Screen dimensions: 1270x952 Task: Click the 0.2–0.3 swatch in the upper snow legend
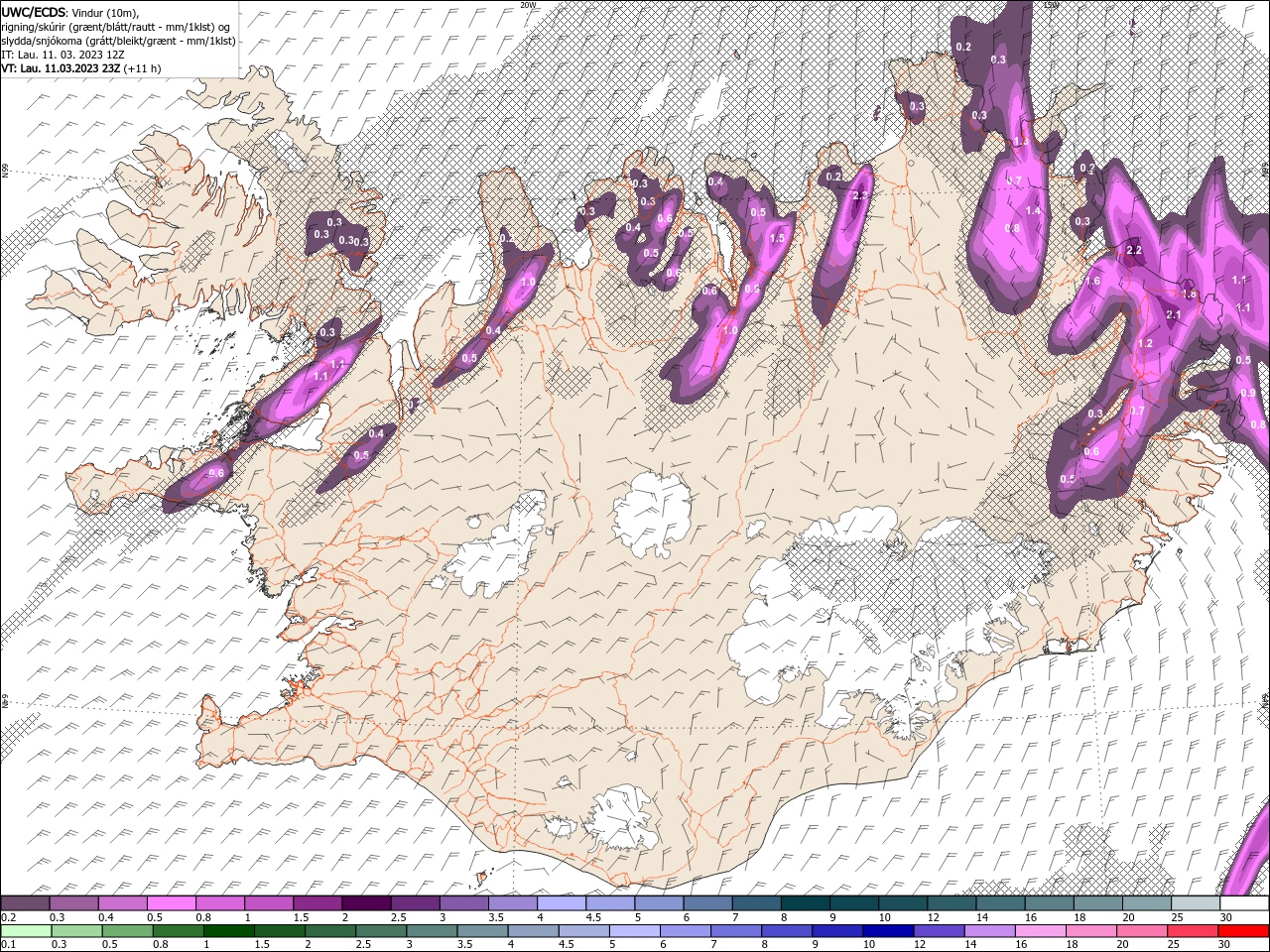coord(26,903)
